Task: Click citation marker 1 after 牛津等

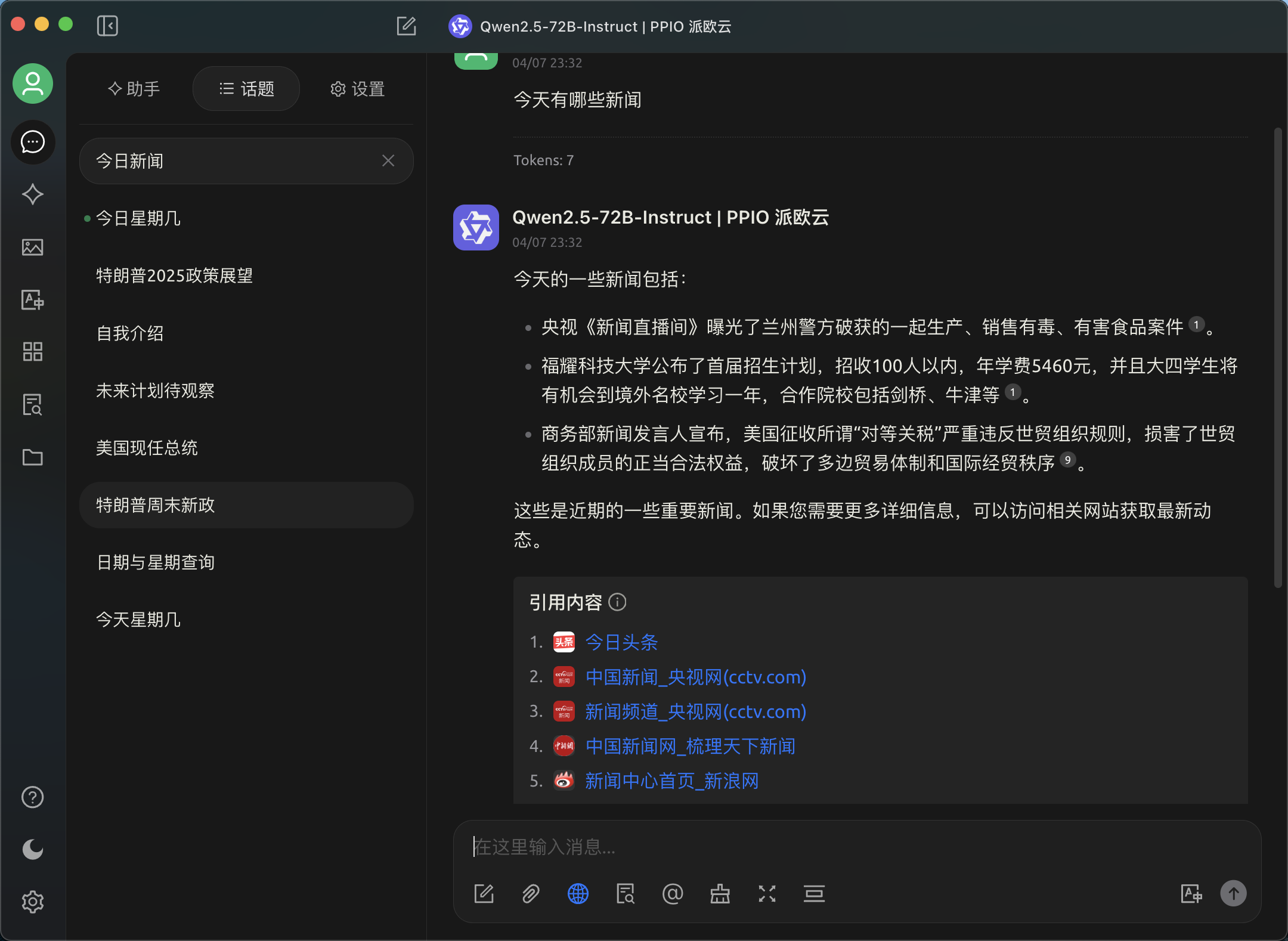Action: coord(1013,392)
